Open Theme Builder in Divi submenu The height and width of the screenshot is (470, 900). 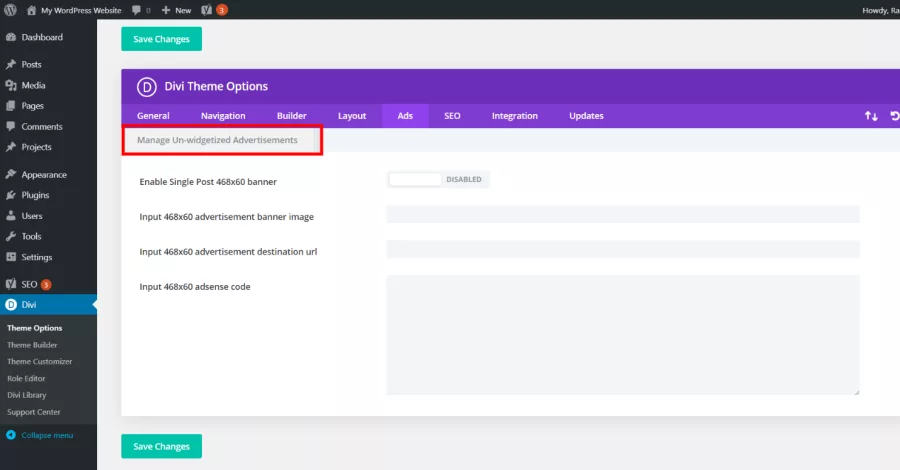[32, 345]
